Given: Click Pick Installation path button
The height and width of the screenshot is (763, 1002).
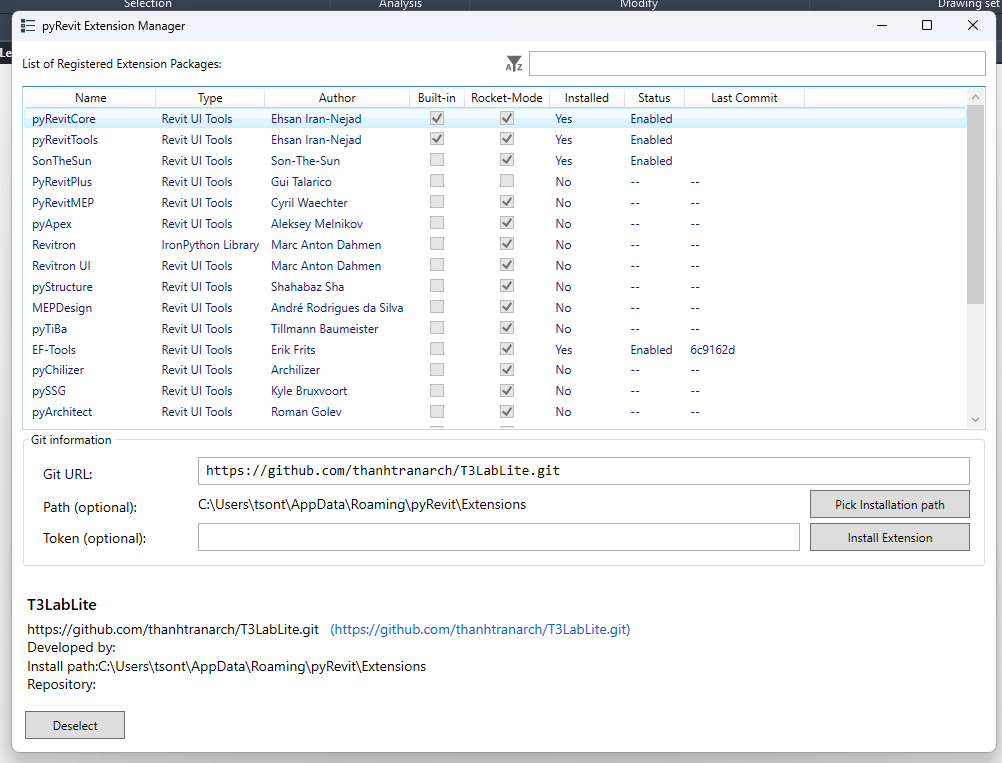Looking at the screenshot, I should [890, 504].
